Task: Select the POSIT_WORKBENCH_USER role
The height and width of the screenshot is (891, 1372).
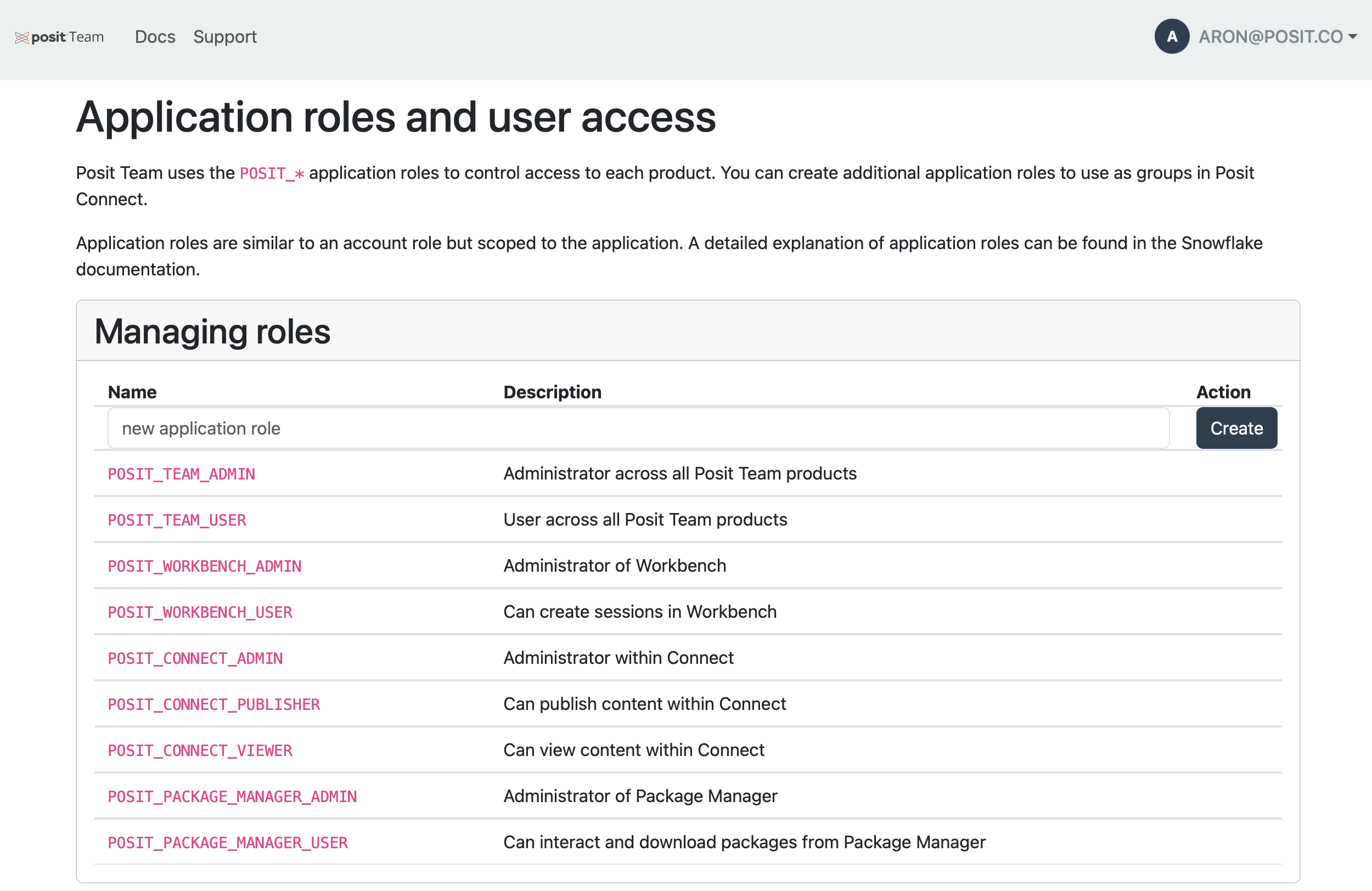Action: [199, 612]
